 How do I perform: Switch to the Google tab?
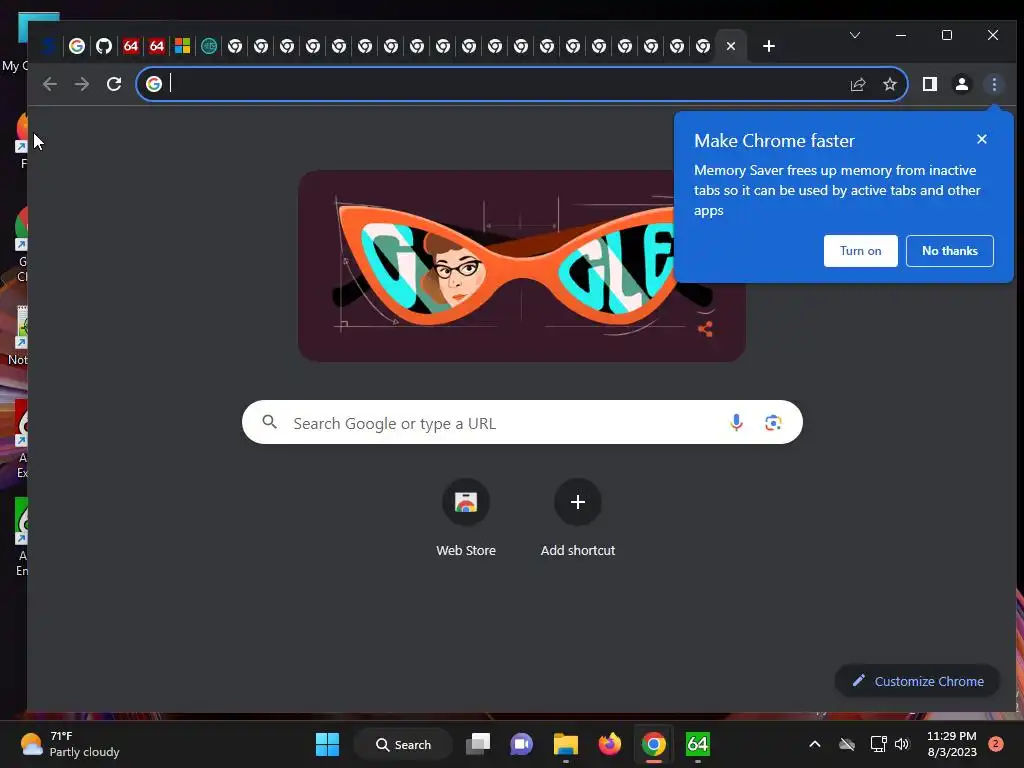77,46
